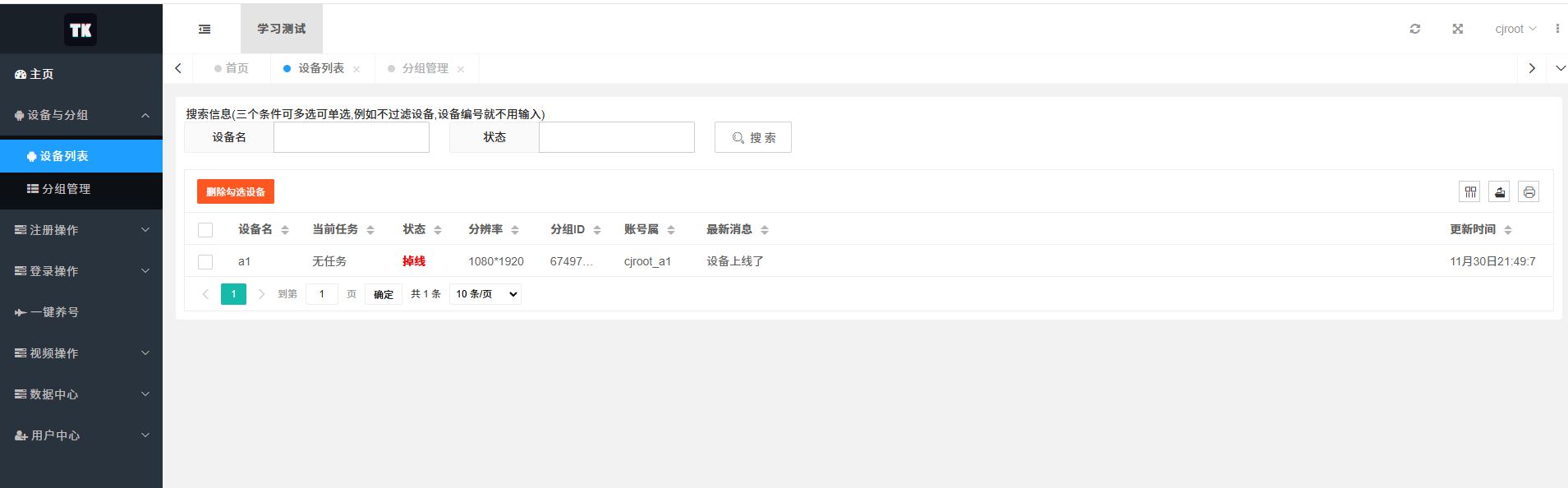
Task: Click the refresh icon in the header
Action: pyautogui.click(x=1414, y=29)
